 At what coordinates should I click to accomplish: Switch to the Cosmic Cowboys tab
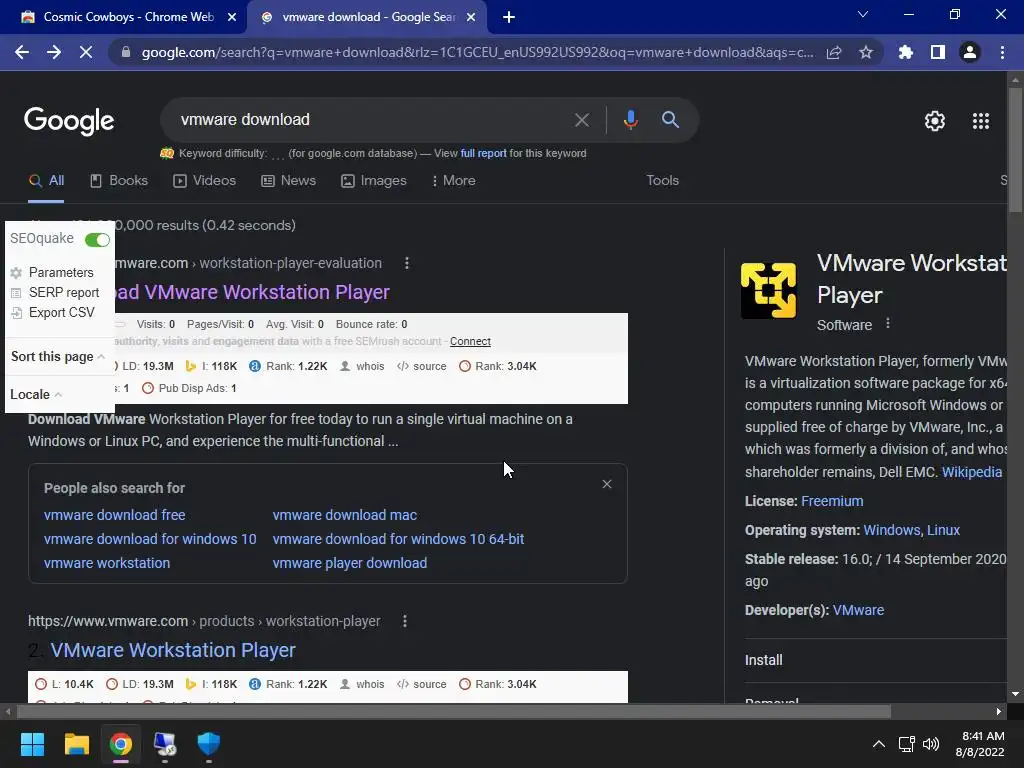coord(128,17)
